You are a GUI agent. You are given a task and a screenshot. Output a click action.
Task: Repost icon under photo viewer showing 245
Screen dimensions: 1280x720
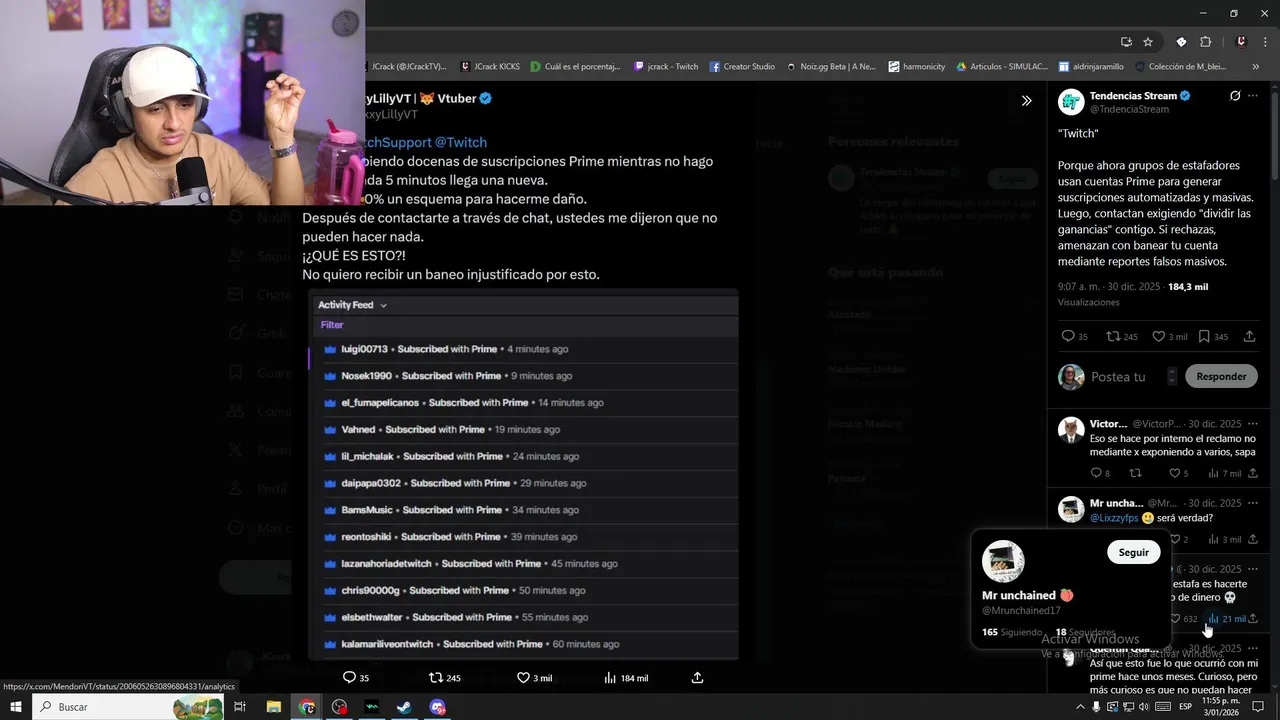click(x=445, y=677)
